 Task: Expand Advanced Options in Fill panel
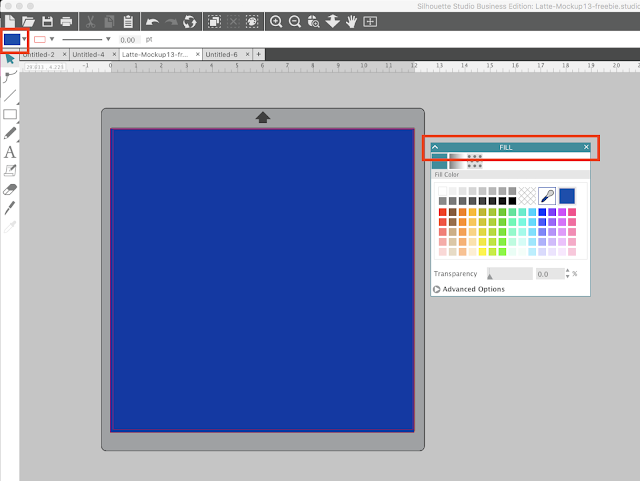click(469, 289)
